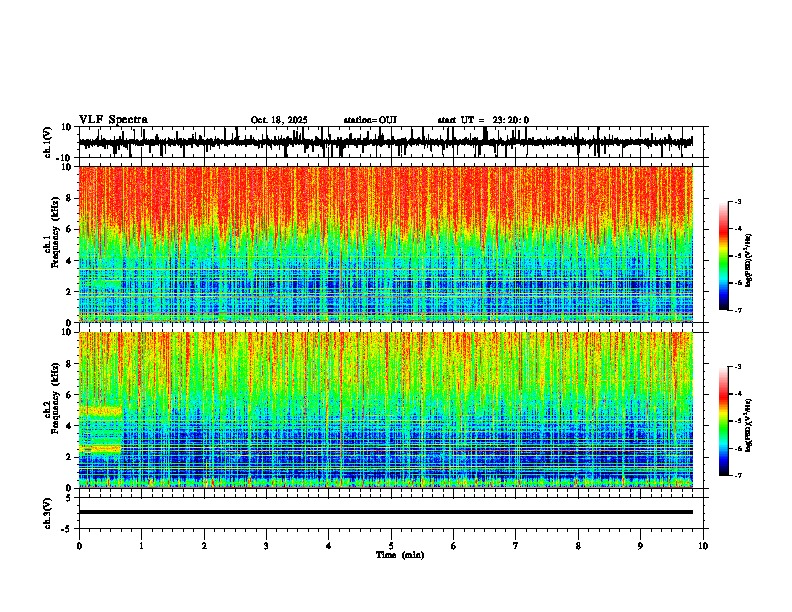
Task: Click time axis tick label "5"
Action: point(391,546)
